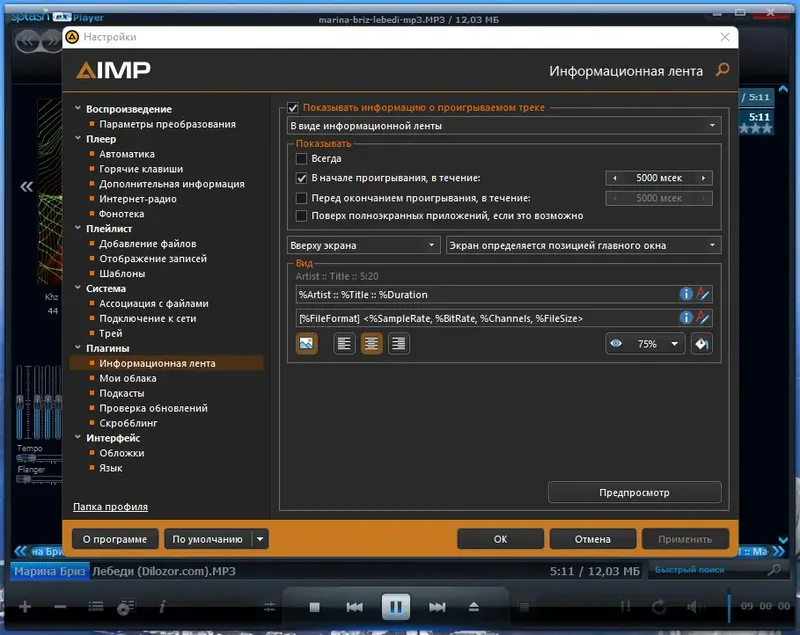Click the Flanger slider in player
800x635 pixels.
(39, 479)
